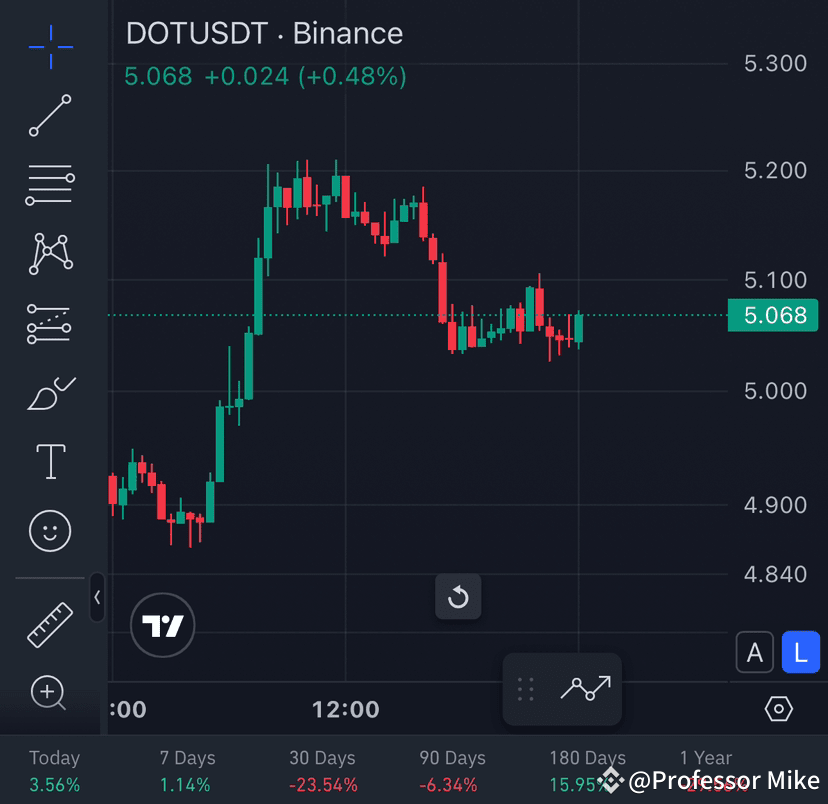View Today's 3.56% performance period
The height and width of the screenshot is (804, 828).
tap(54, 770)
